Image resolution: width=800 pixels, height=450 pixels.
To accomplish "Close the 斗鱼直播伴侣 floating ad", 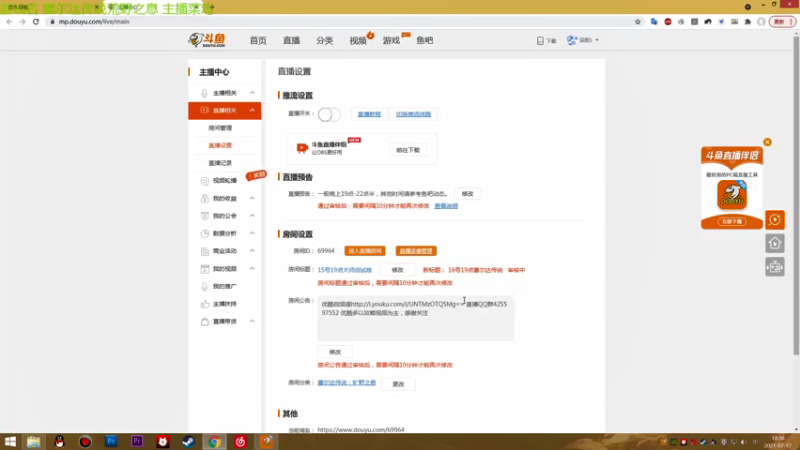I will click(767, 142).
